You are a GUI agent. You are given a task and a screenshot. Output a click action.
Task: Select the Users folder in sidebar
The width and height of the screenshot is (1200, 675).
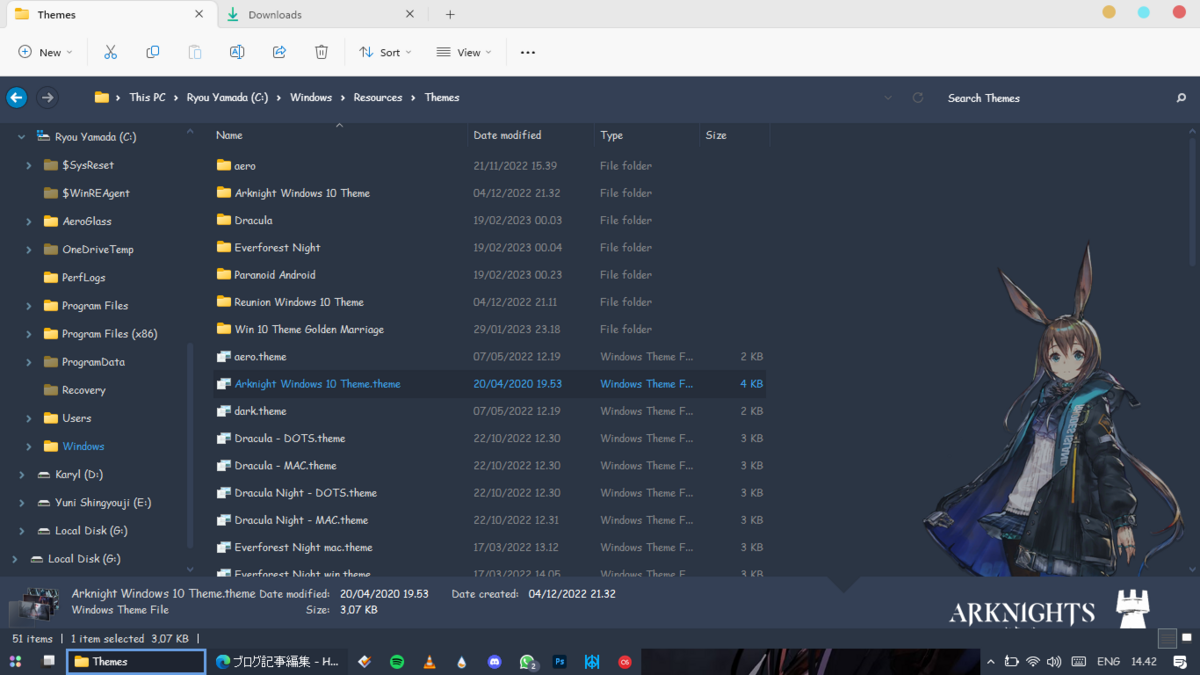point(76,418)
